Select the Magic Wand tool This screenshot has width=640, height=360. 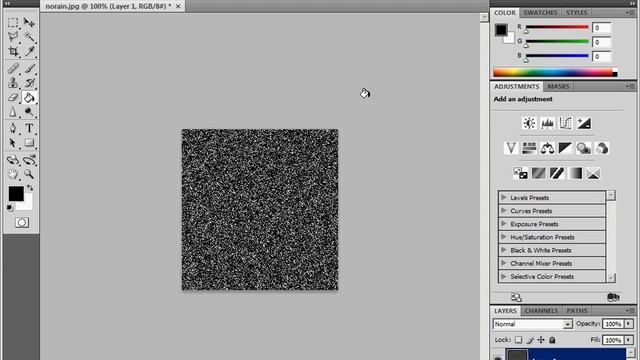(x=29, y=37)
